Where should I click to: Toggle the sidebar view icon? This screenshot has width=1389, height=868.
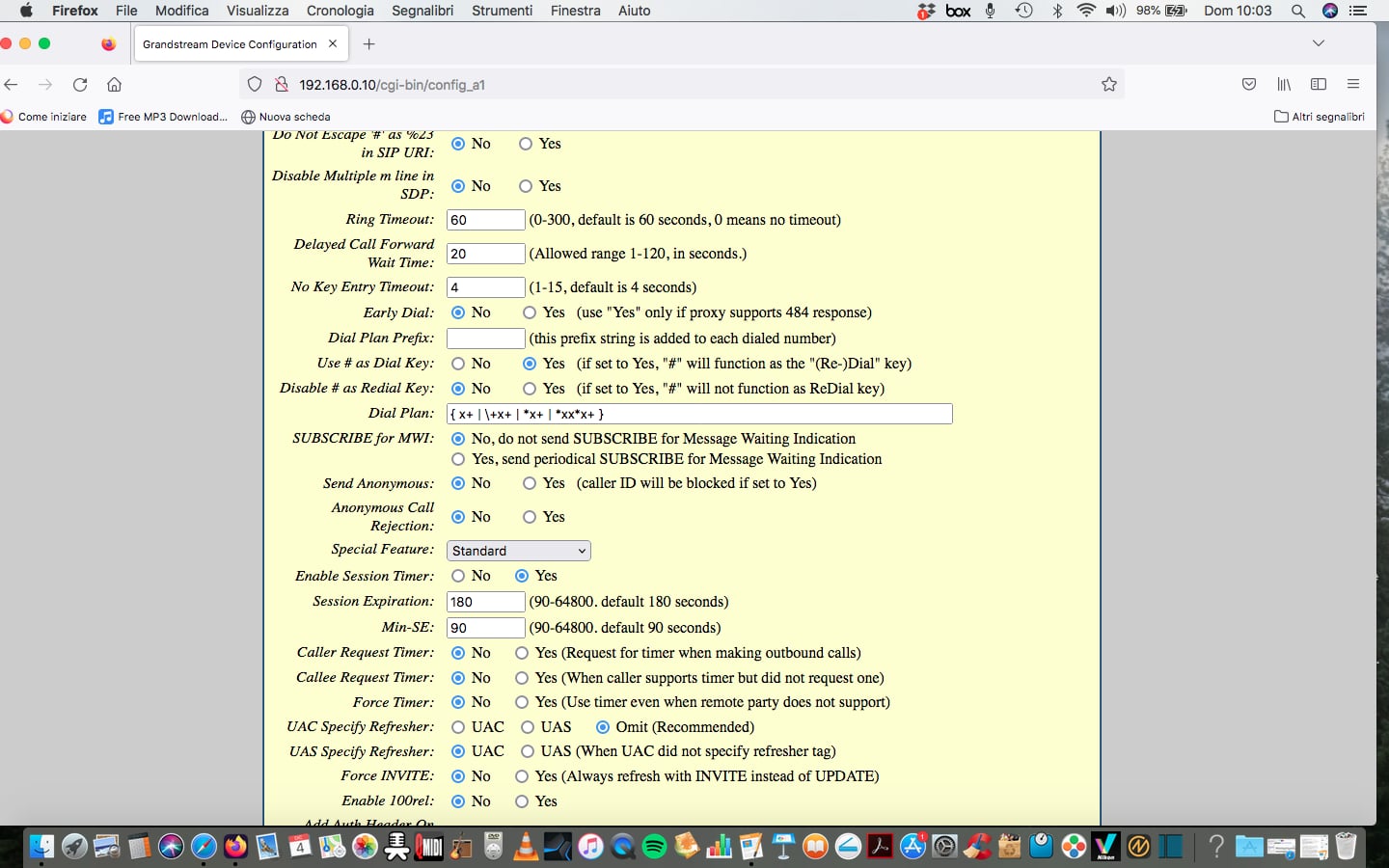pyautogui.click(x=1319, y=85)
